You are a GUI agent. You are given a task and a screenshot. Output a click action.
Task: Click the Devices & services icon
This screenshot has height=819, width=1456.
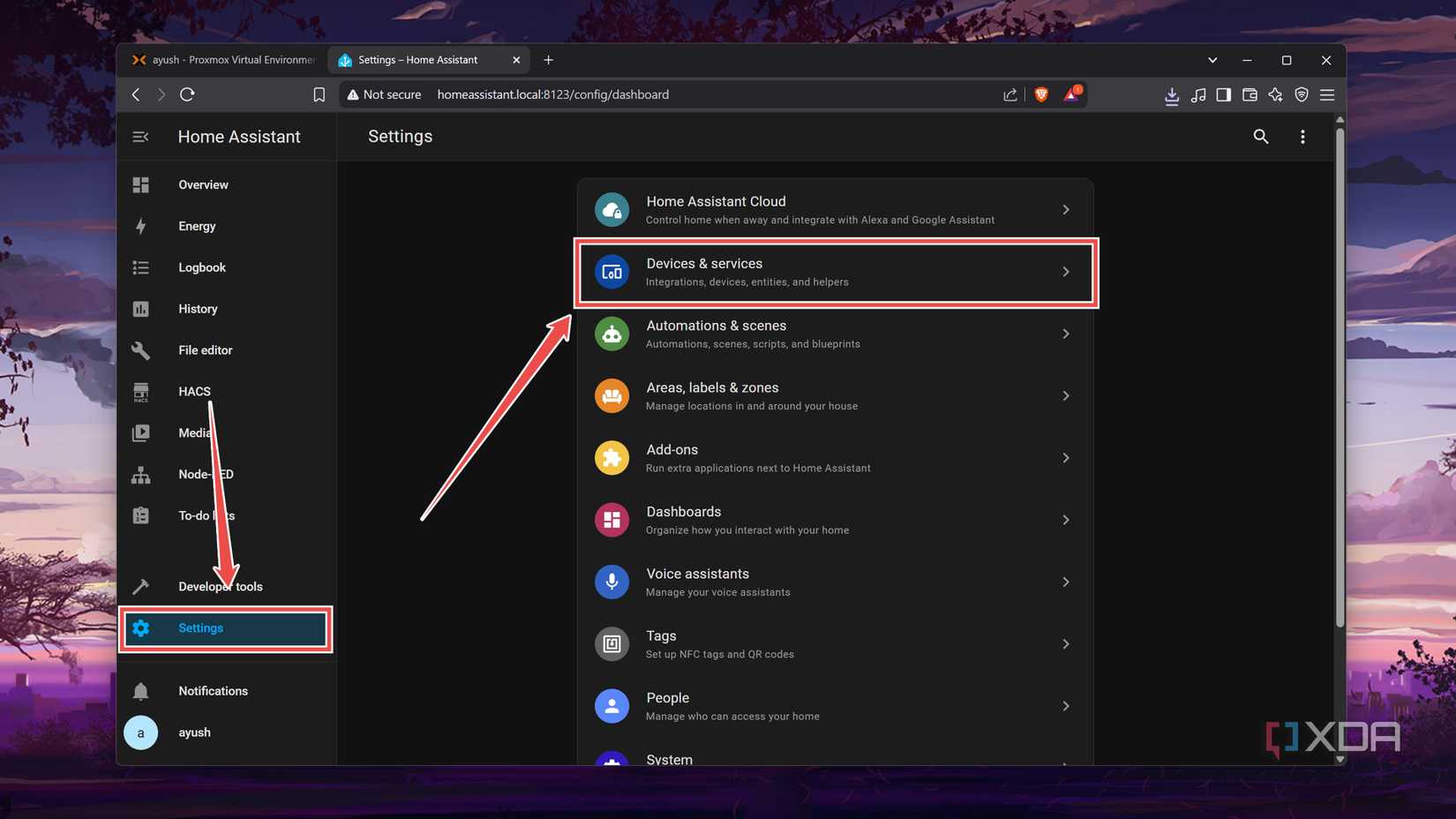(x=612, y=272)
